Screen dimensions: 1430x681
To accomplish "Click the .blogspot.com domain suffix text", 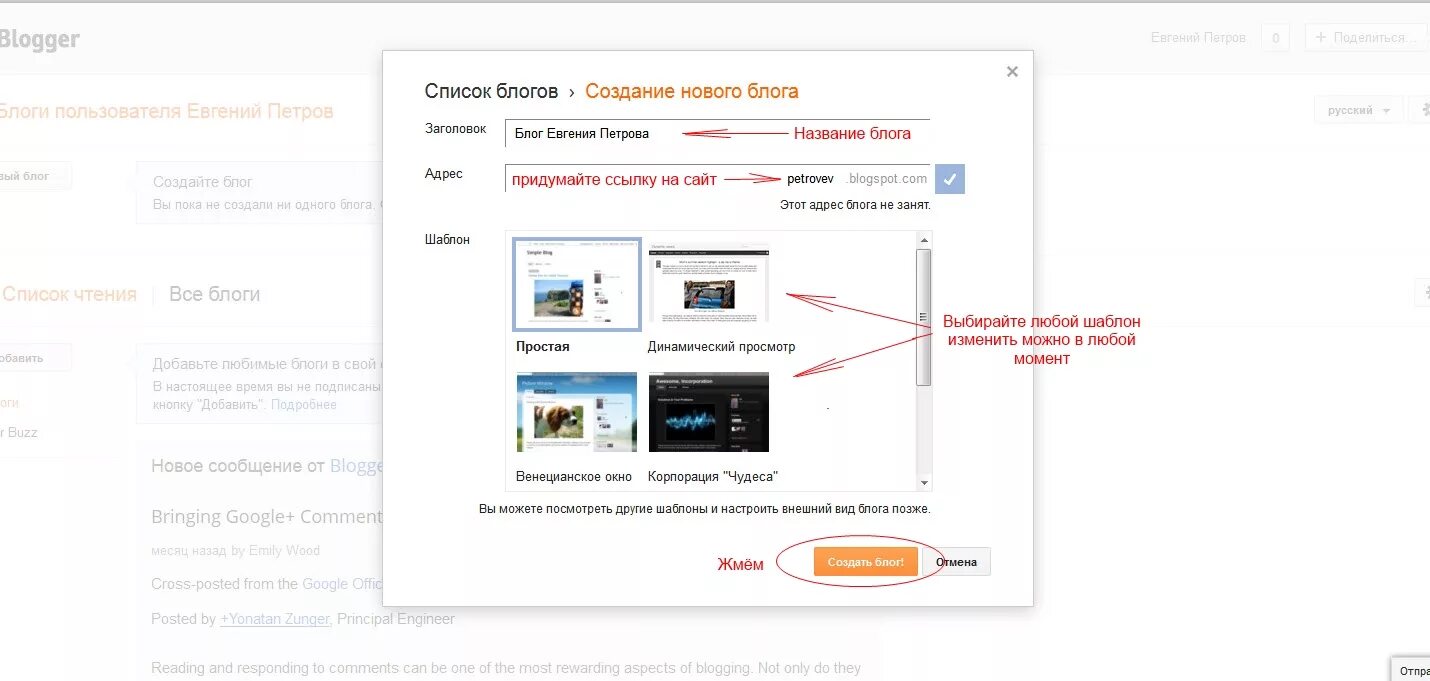I will [886, 179].
